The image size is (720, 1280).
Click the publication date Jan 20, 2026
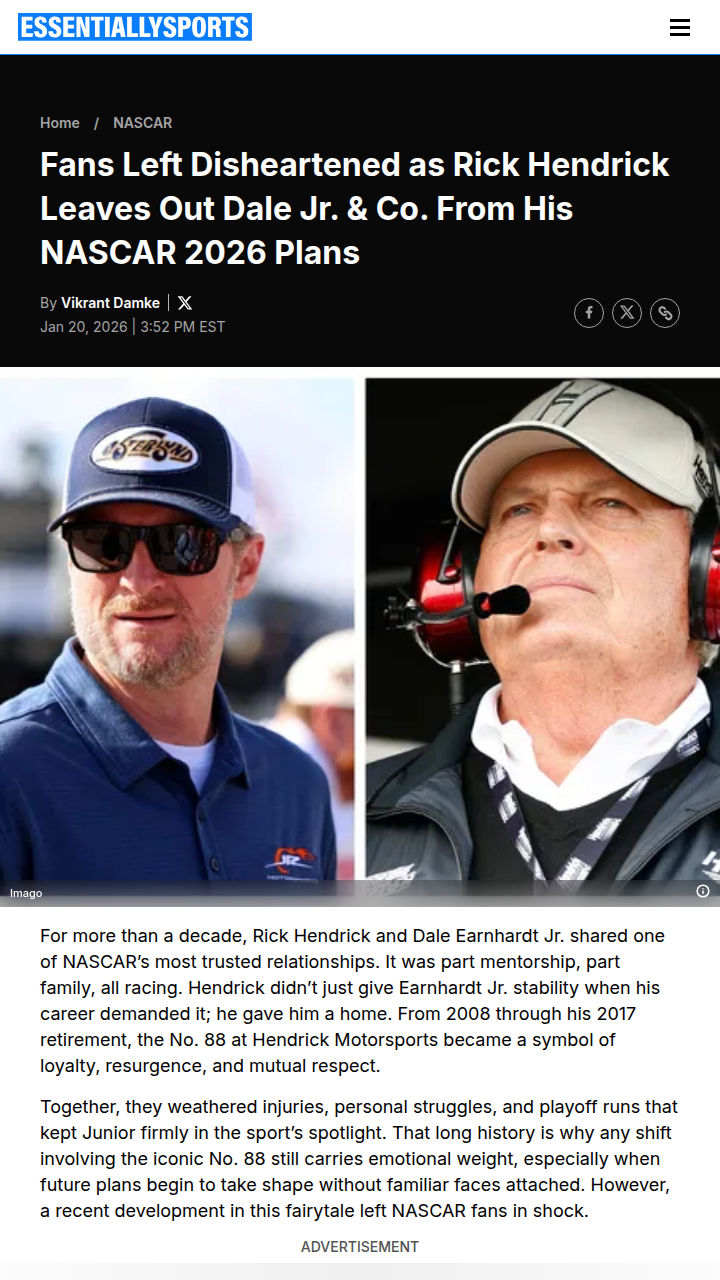84,327
